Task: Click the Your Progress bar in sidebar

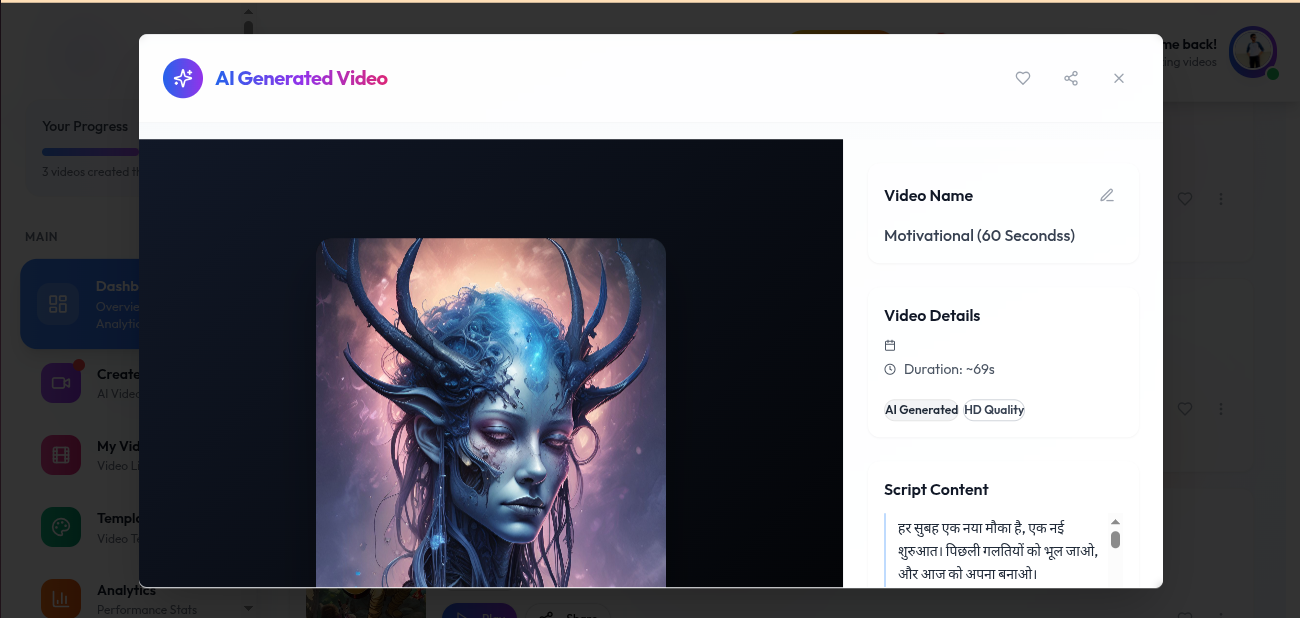Action: tap(90, 152)
